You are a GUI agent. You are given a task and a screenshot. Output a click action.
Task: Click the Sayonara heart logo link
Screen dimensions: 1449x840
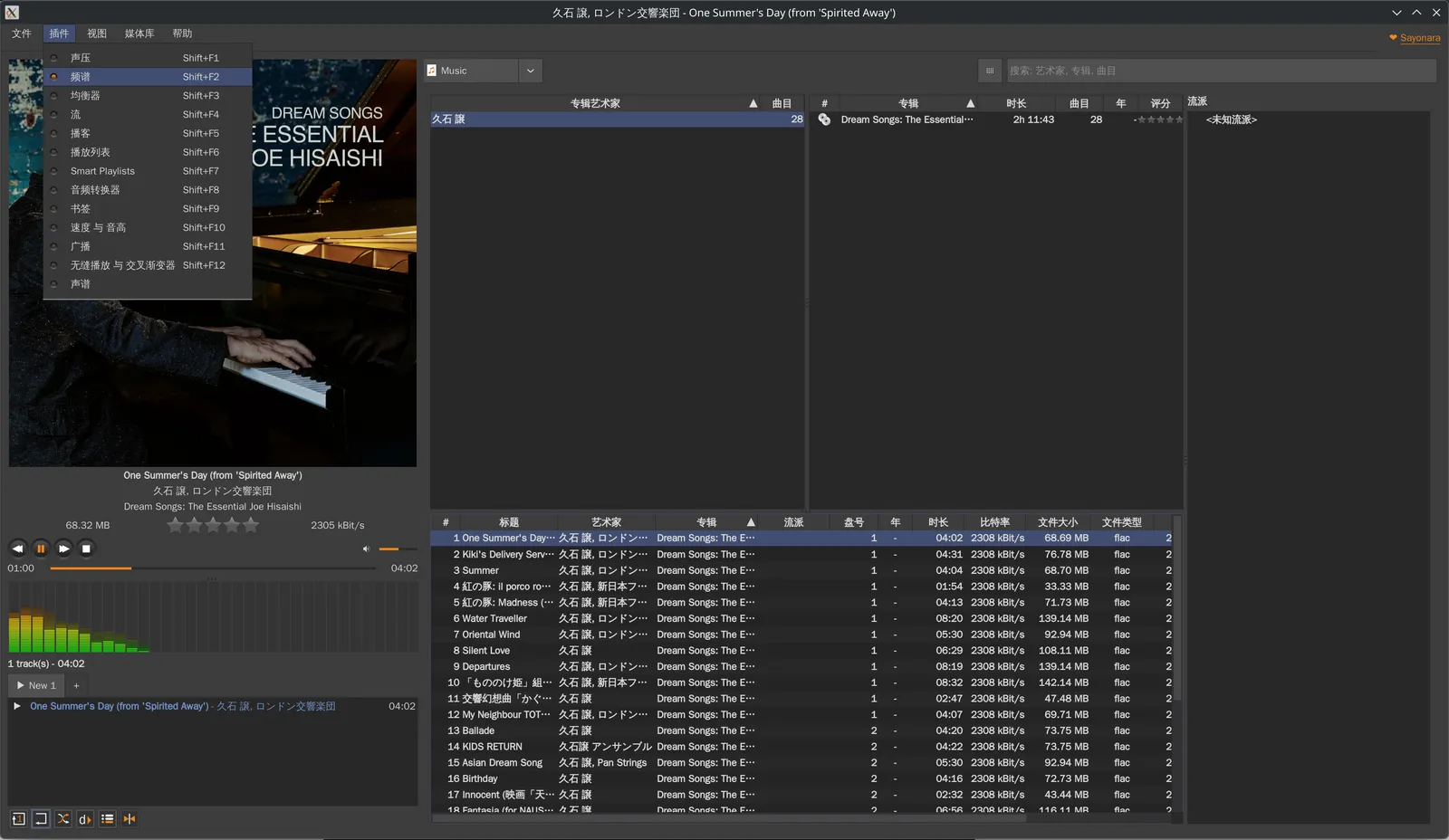[1415, 38]
